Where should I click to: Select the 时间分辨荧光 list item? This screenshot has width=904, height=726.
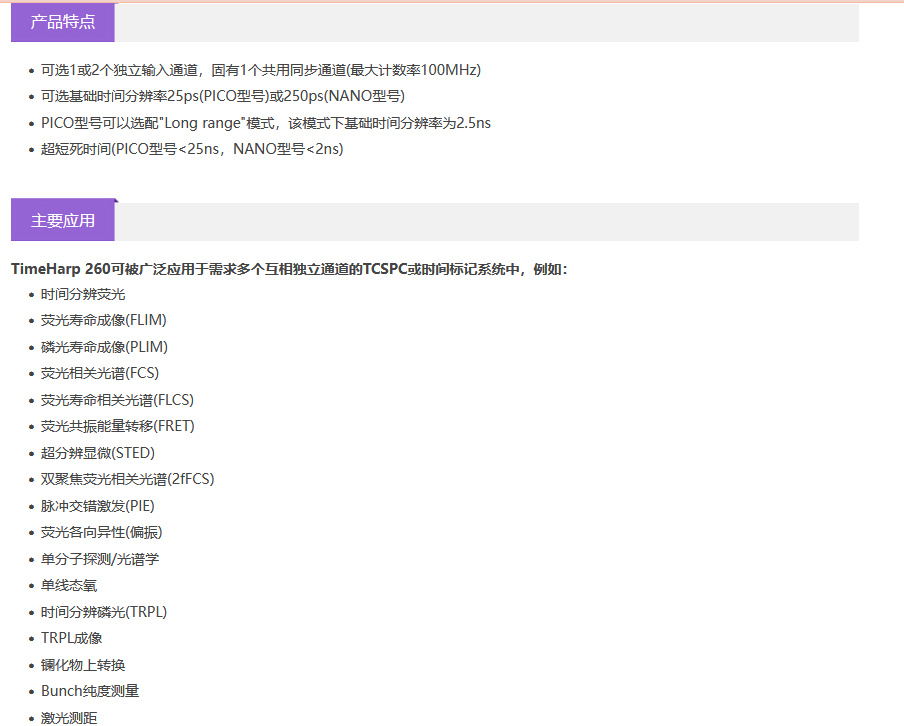[x=83, y=294]
